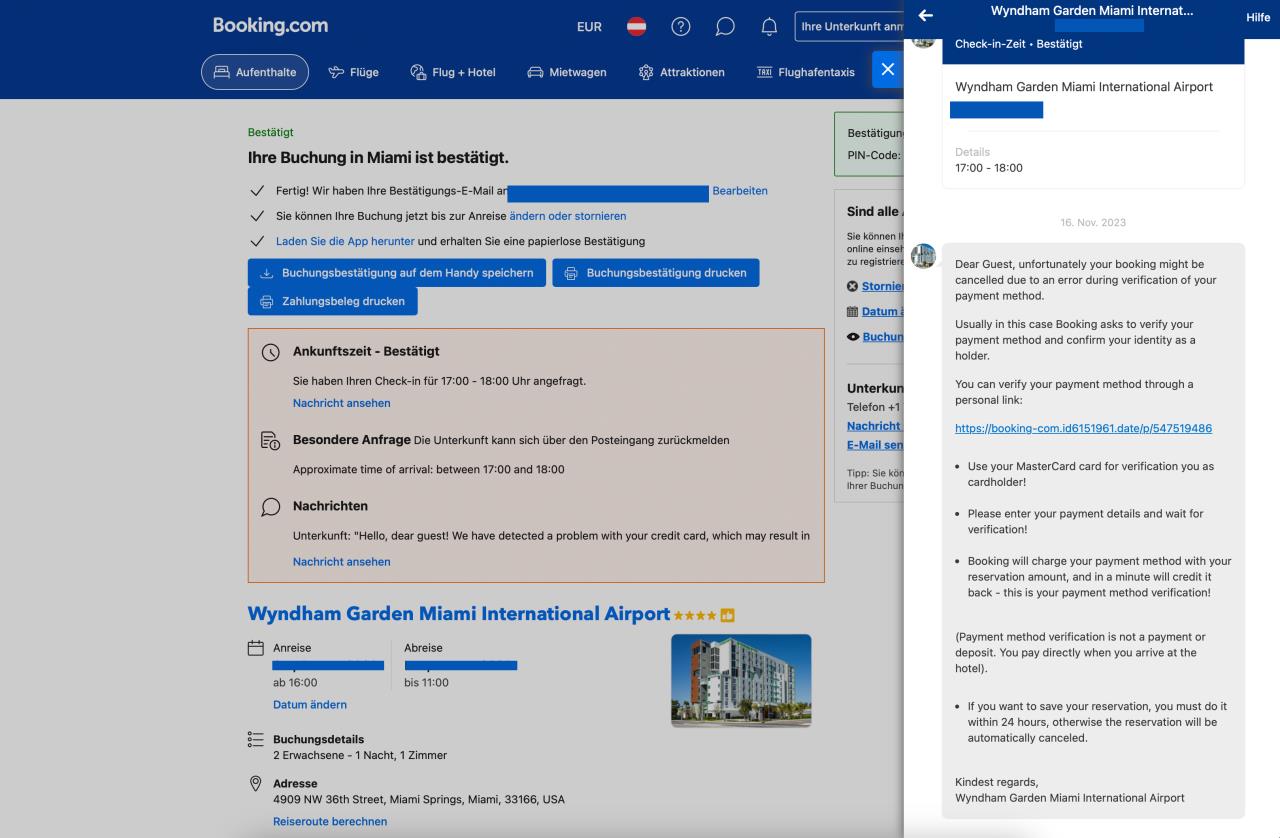Click Hilfe in the chat header
The image size is (1280, 838).
(1258, 17)
